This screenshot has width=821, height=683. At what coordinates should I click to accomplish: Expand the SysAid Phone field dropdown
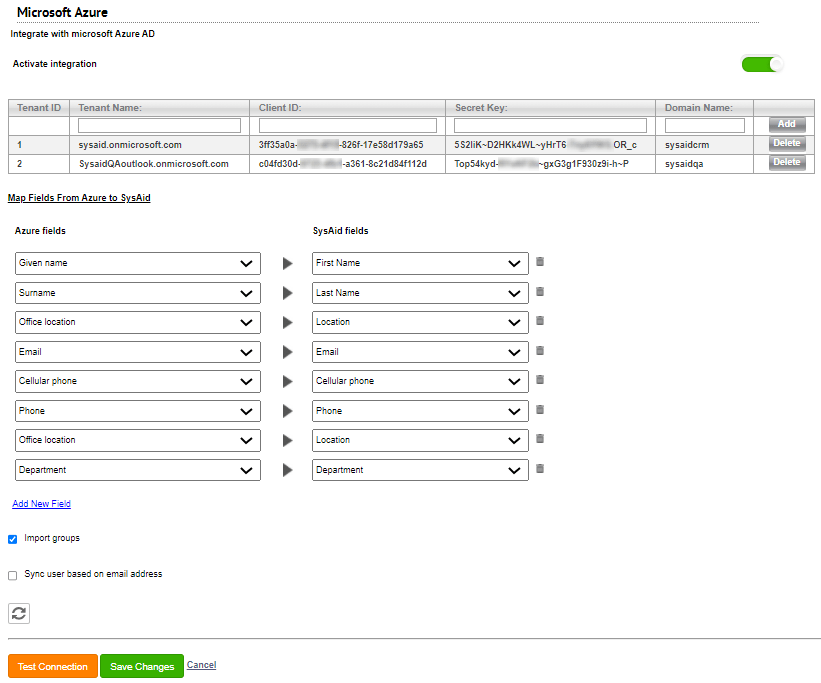tap(420, 411)
